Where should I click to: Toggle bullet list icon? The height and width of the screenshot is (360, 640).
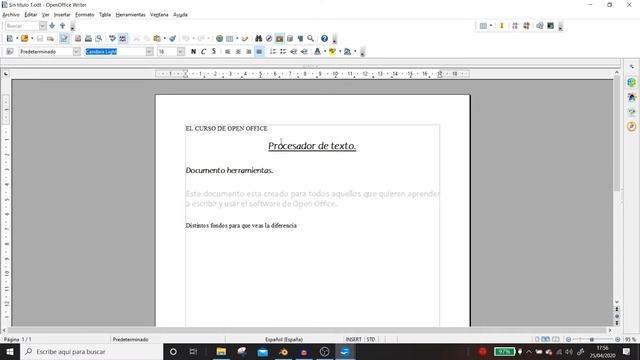pyautogui.click(x=283, y=51)
